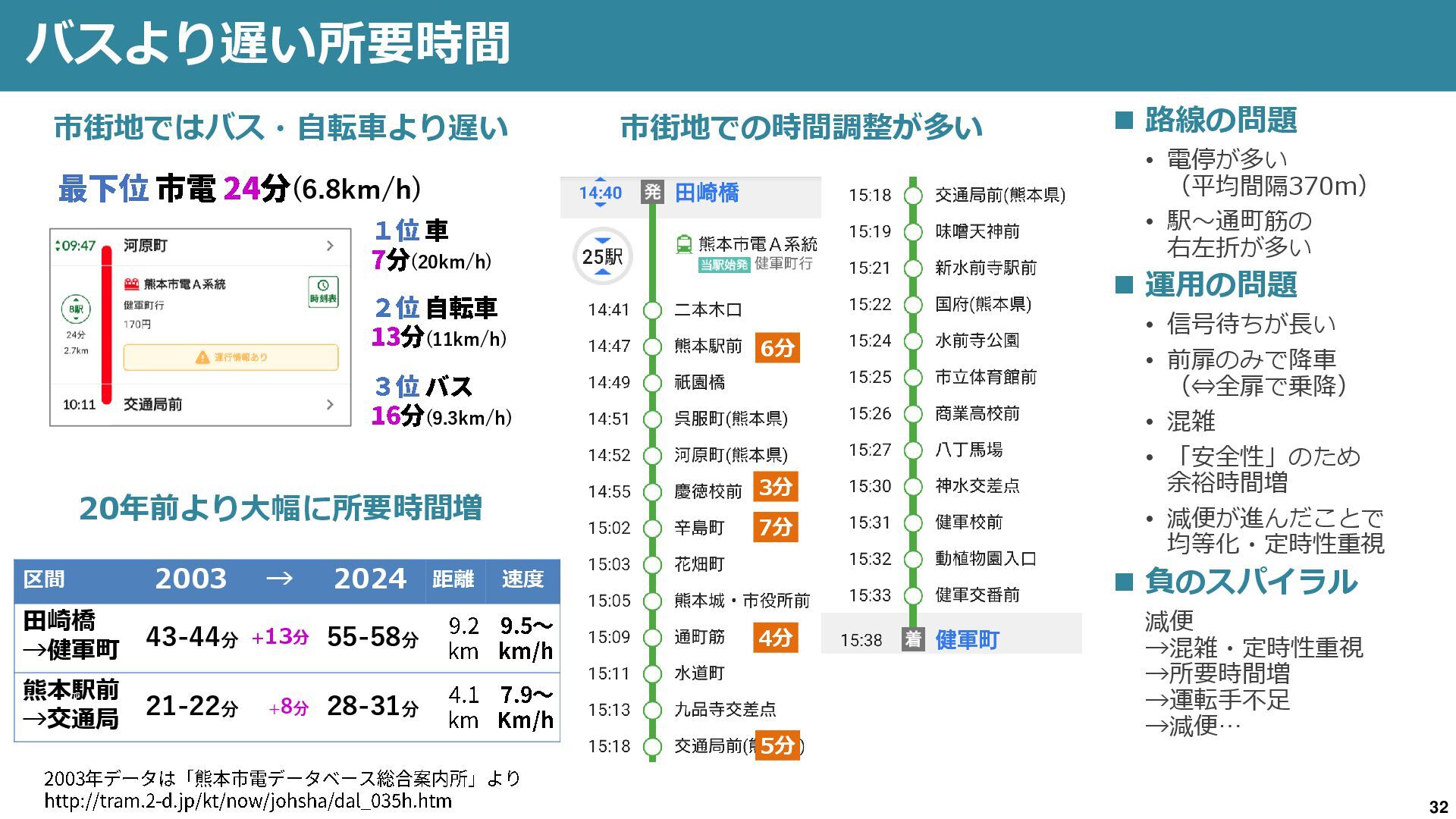Select the 水前寺公園 station stop circle

click(x=913, y=341)
